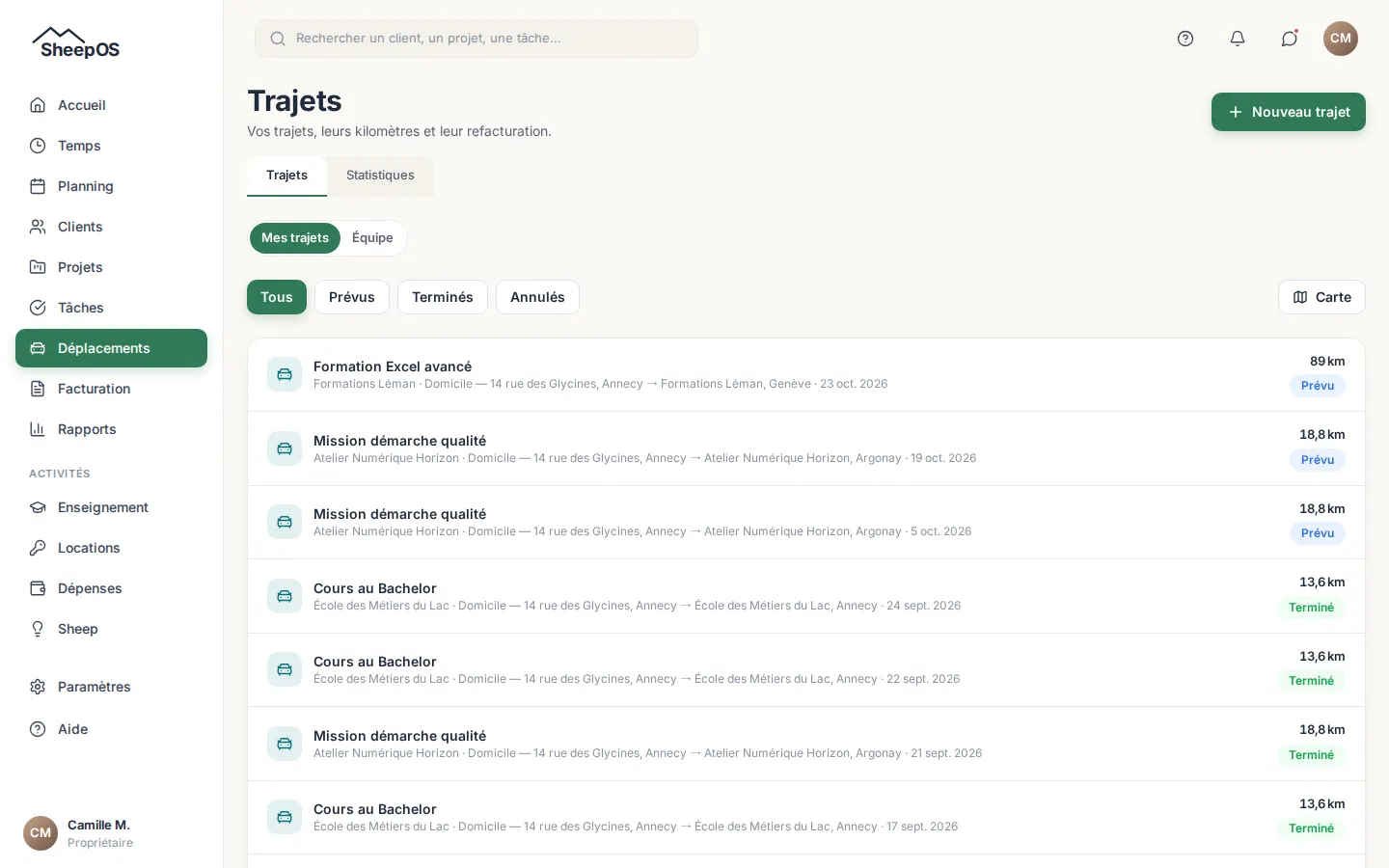Filter trips by Terminés
The width and height of the screenshot is (1389, 868).
[x=443, y=297]
